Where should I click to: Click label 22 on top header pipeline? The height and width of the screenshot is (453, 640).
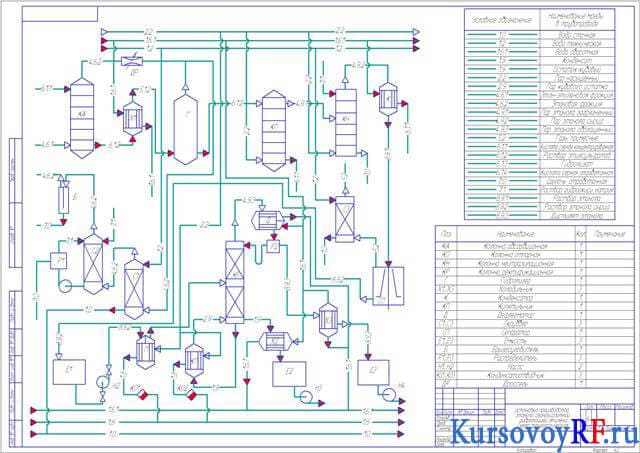pyautogui.click(x=149, y=32)
